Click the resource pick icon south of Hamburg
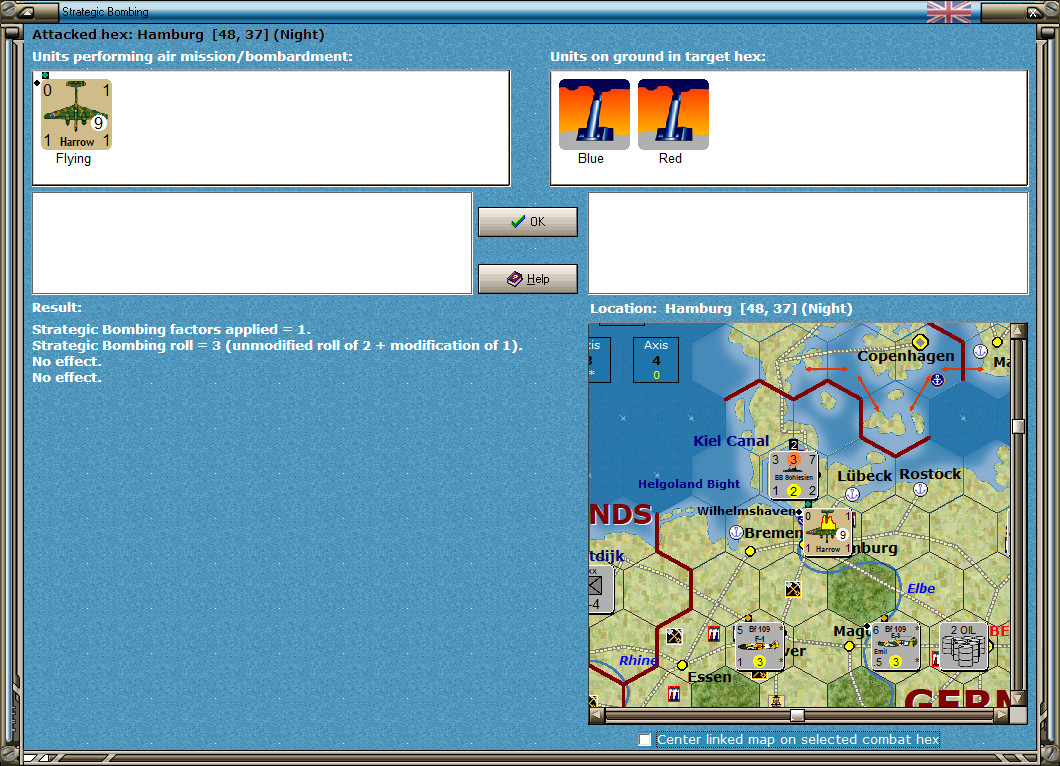This screenshot has width=1060, height=766. pyautogui.click(x=793, y=589)
